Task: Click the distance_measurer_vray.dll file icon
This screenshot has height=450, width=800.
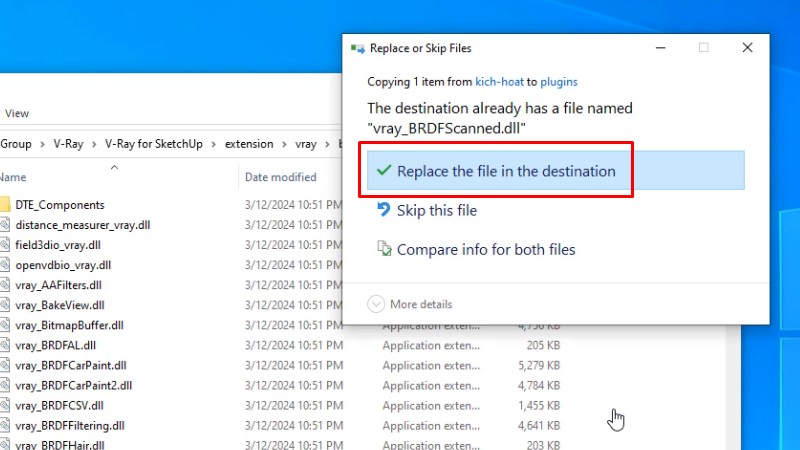Action: 5,224
